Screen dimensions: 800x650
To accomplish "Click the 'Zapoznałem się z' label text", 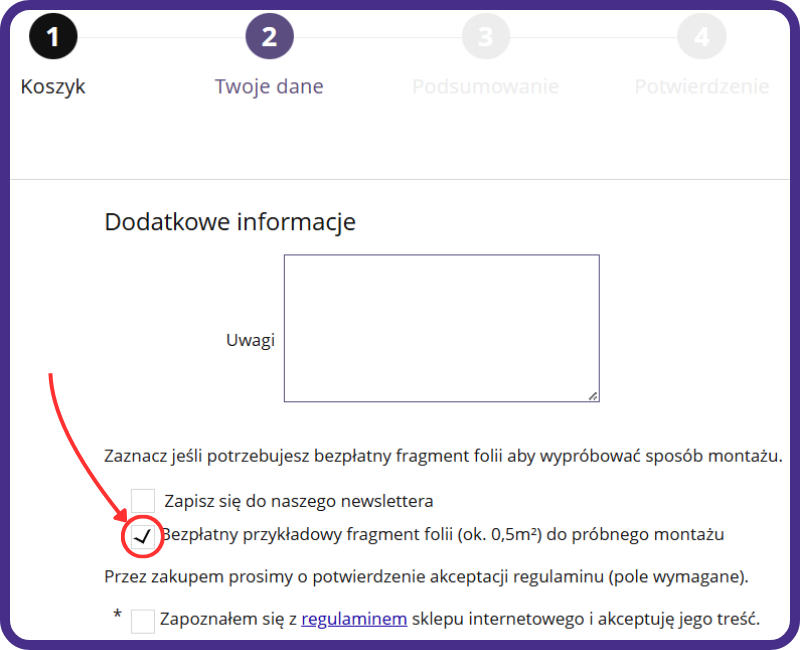I will [x=230, y=619].
